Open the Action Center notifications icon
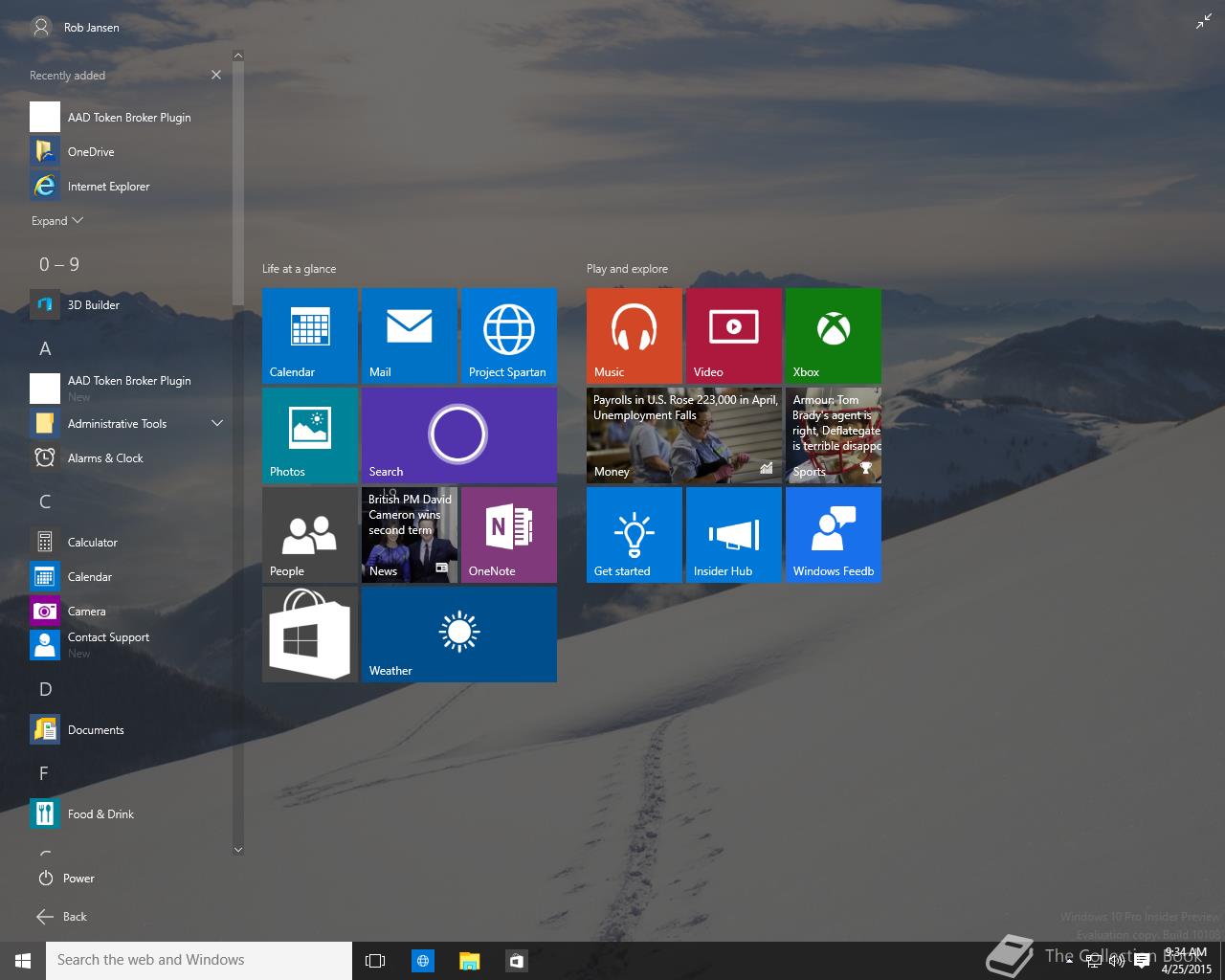This screenshot has height=980, width=1225. pyautogui.click(x=1141, y=962)
